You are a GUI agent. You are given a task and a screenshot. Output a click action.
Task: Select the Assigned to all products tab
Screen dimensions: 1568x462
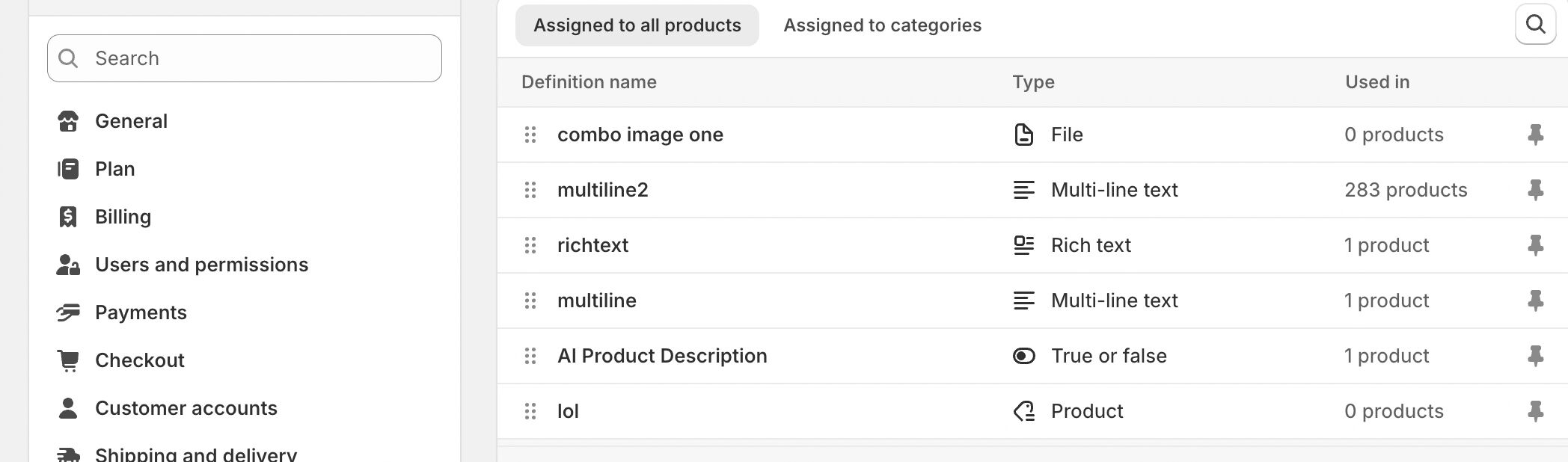[x=637, y=25]
